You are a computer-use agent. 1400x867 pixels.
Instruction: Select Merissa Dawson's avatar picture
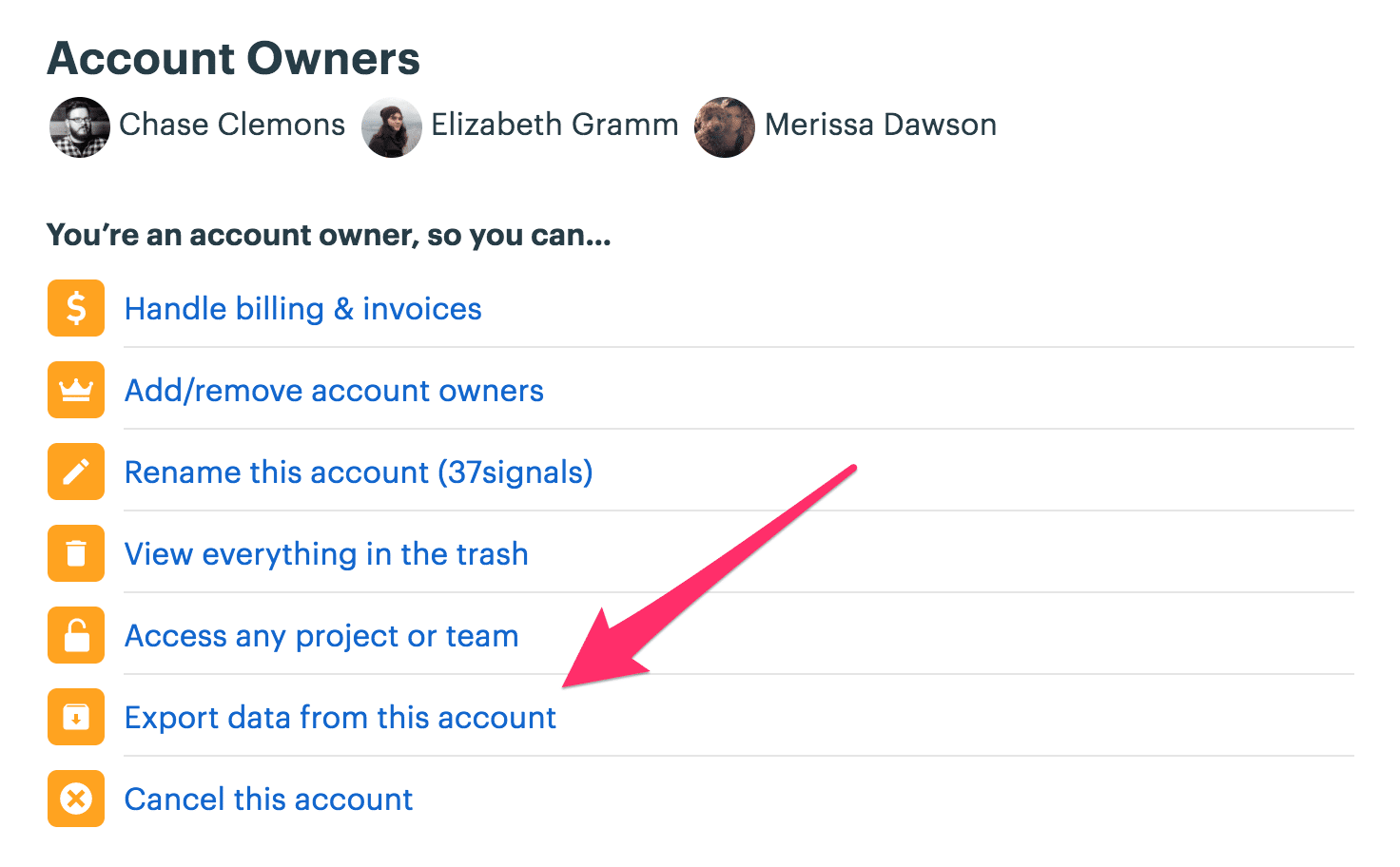pos(724,125)
